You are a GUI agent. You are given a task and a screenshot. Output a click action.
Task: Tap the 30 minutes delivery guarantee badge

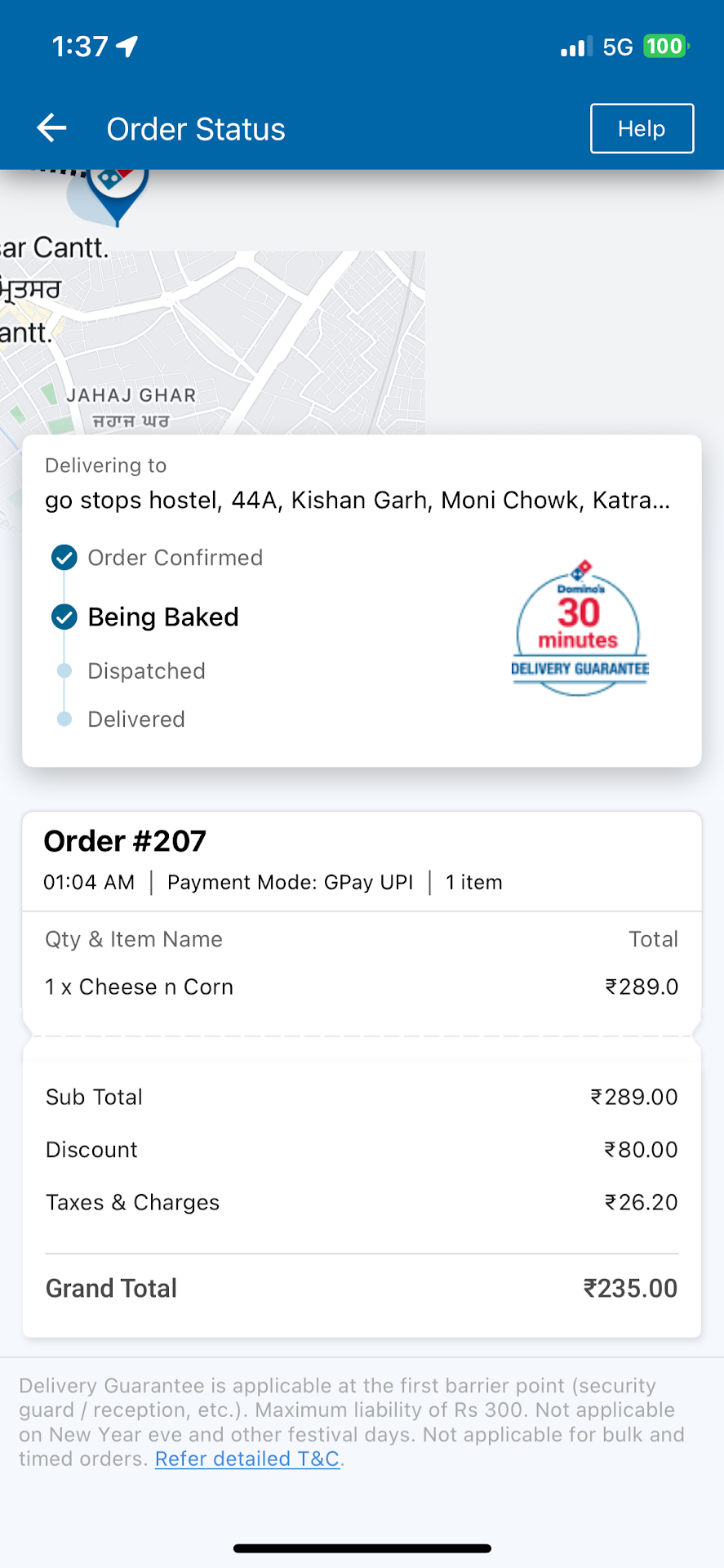point(580,629)
